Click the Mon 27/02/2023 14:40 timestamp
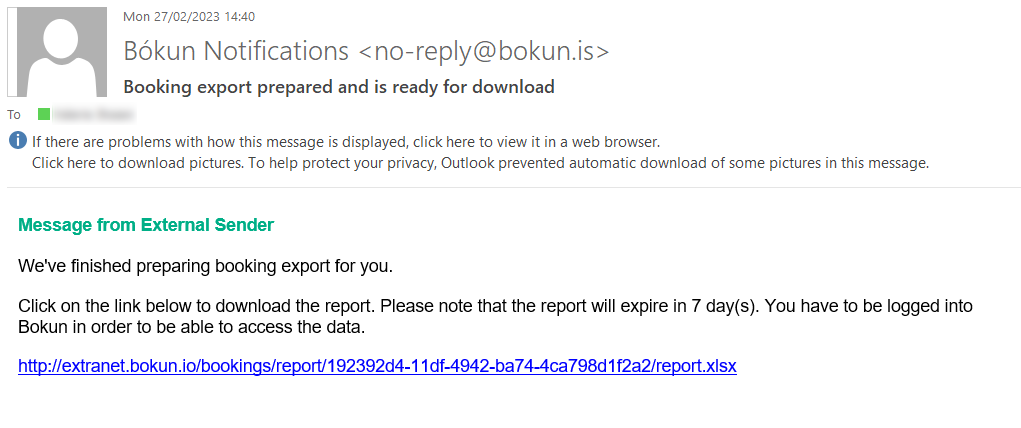This screenshot has height=428, width=1021. 189,17
